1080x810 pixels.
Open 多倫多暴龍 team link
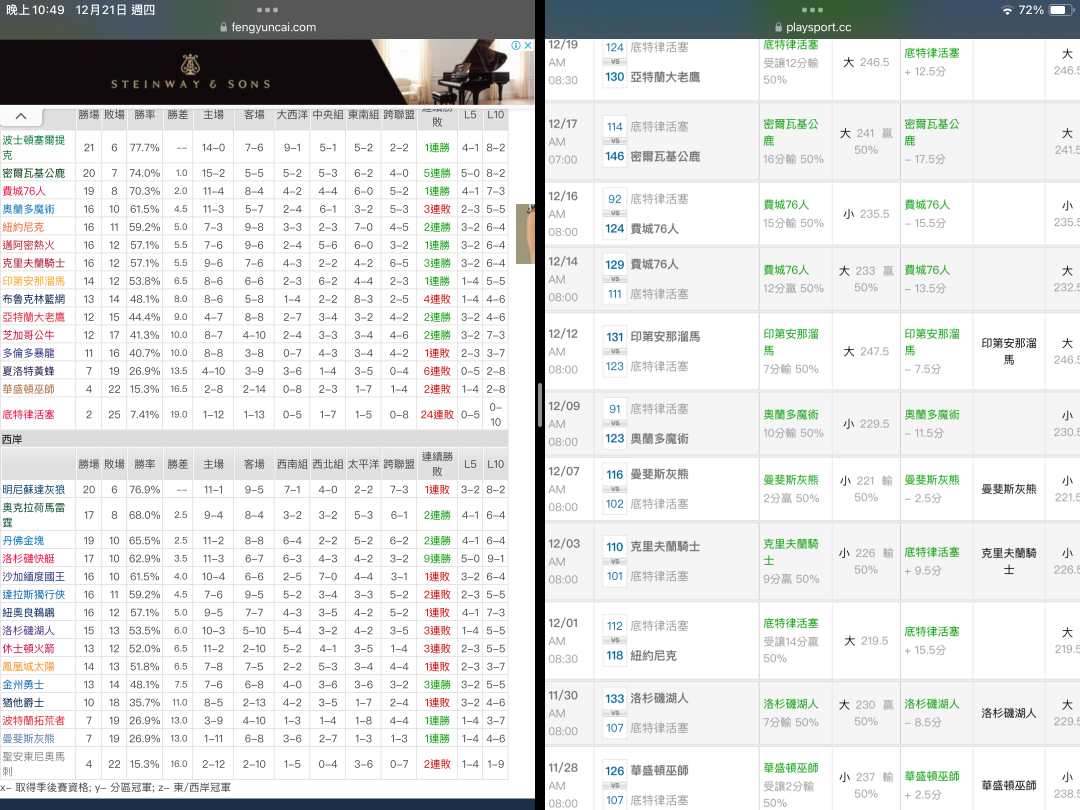coord(28,353)
